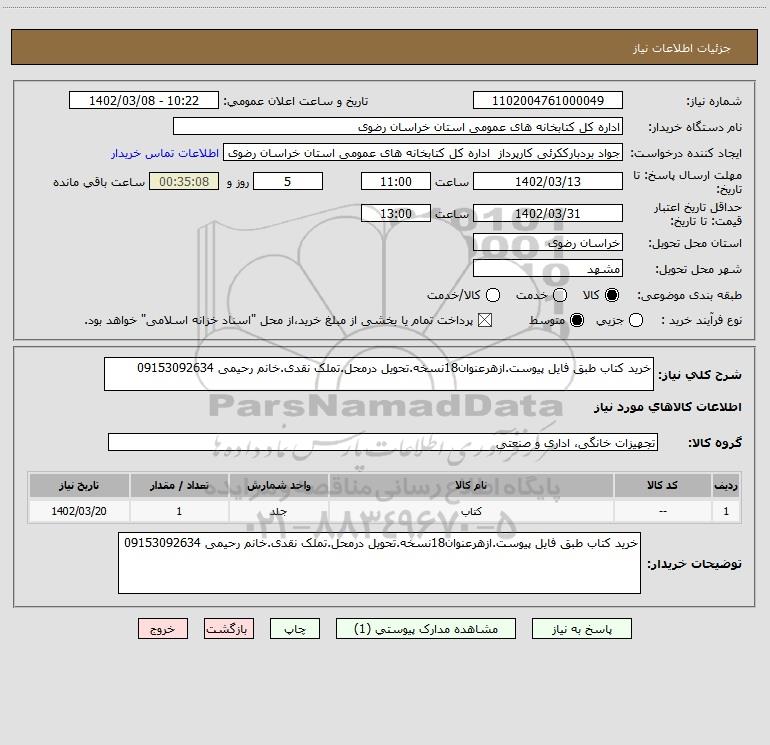Click the ردیف column header

[x=726, y=485]
